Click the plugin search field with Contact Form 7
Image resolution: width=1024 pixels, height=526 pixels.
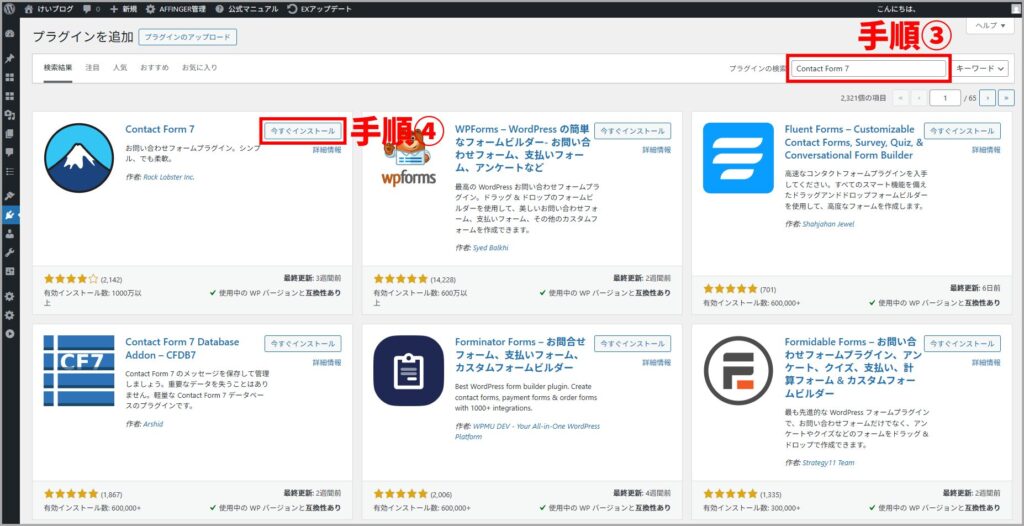click(866, 68)
